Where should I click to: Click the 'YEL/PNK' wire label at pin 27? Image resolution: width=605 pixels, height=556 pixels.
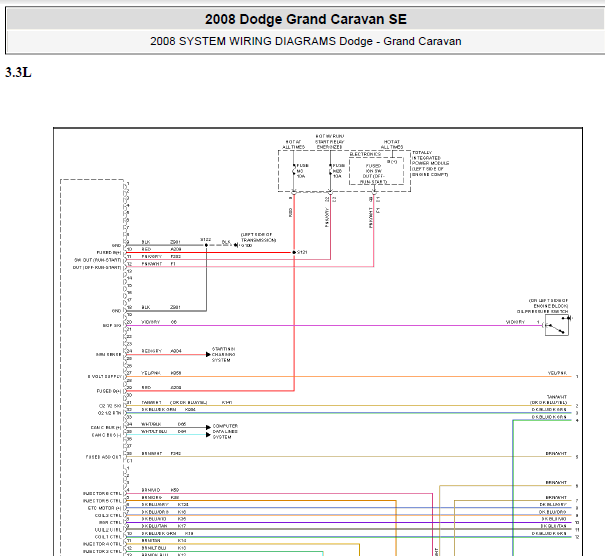point(151,373)
